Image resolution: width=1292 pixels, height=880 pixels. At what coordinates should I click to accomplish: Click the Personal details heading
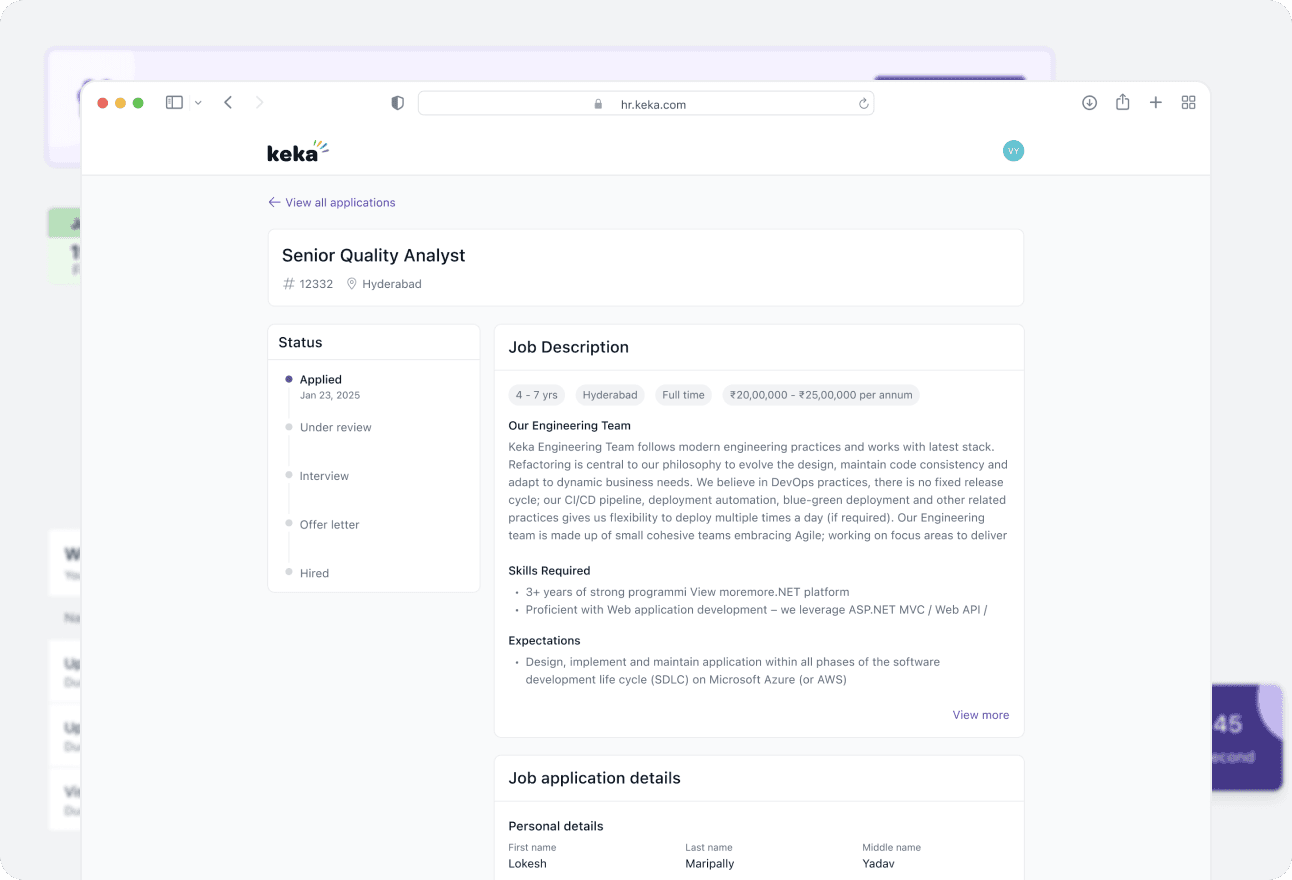[x=556, y=826]
